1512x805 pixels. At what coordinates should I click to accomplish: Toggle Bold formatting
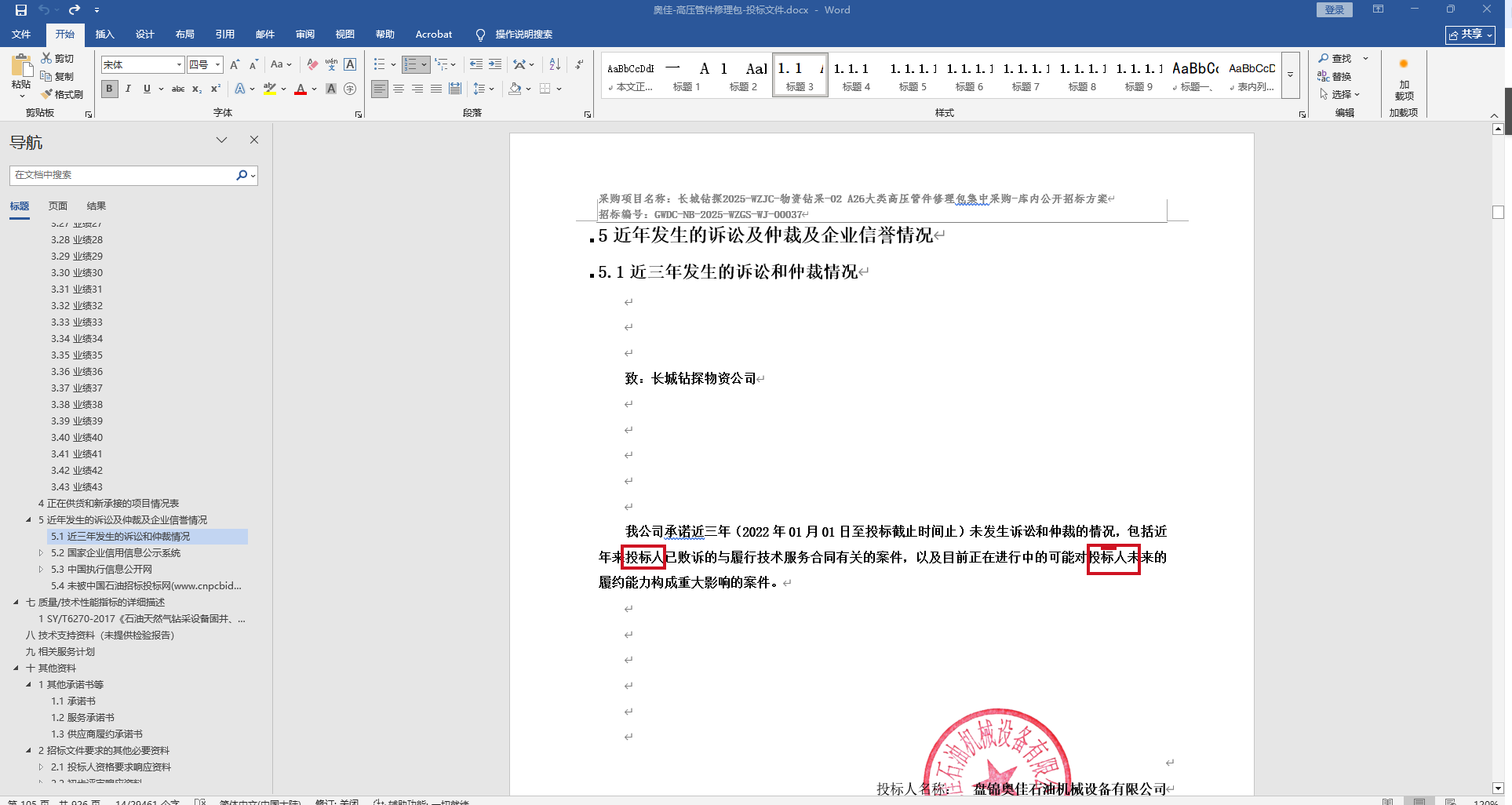click(109, 89)
